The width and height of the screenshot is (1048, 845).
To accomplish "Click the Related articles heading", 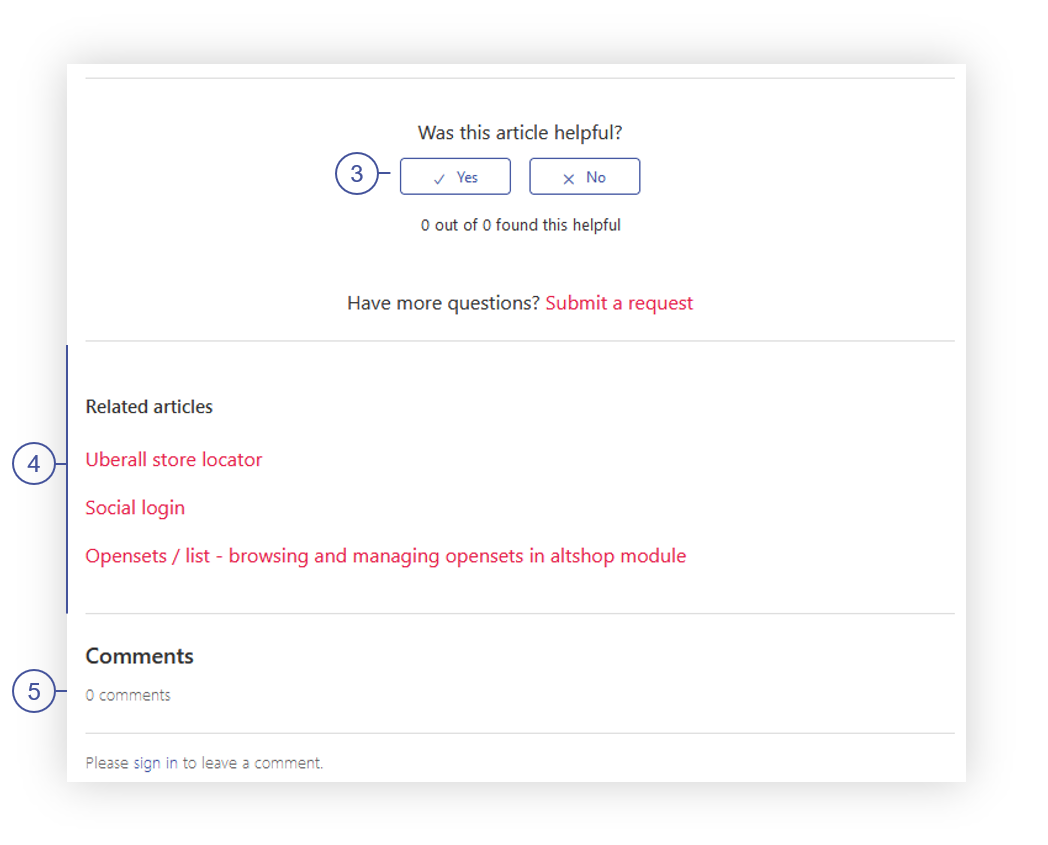I will pyautogui.click(x=149, y=406).
